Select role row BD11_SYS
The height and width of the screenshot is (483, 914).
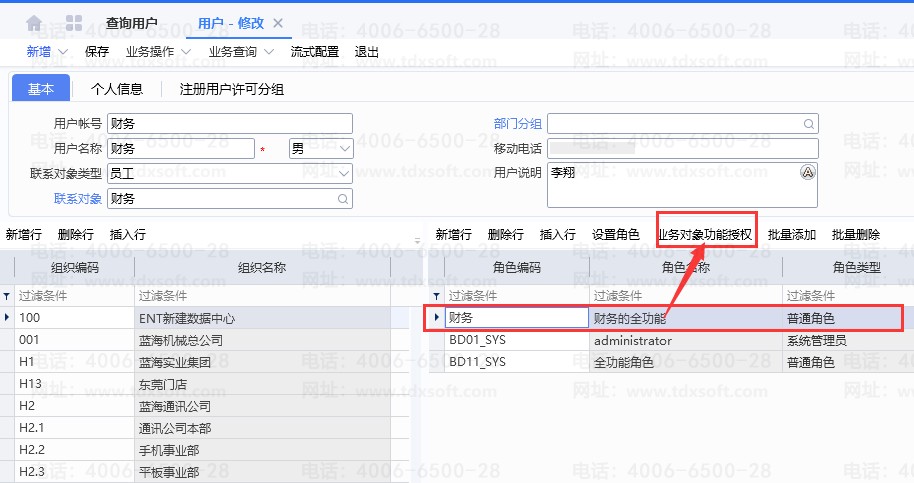tap(671, 362)
